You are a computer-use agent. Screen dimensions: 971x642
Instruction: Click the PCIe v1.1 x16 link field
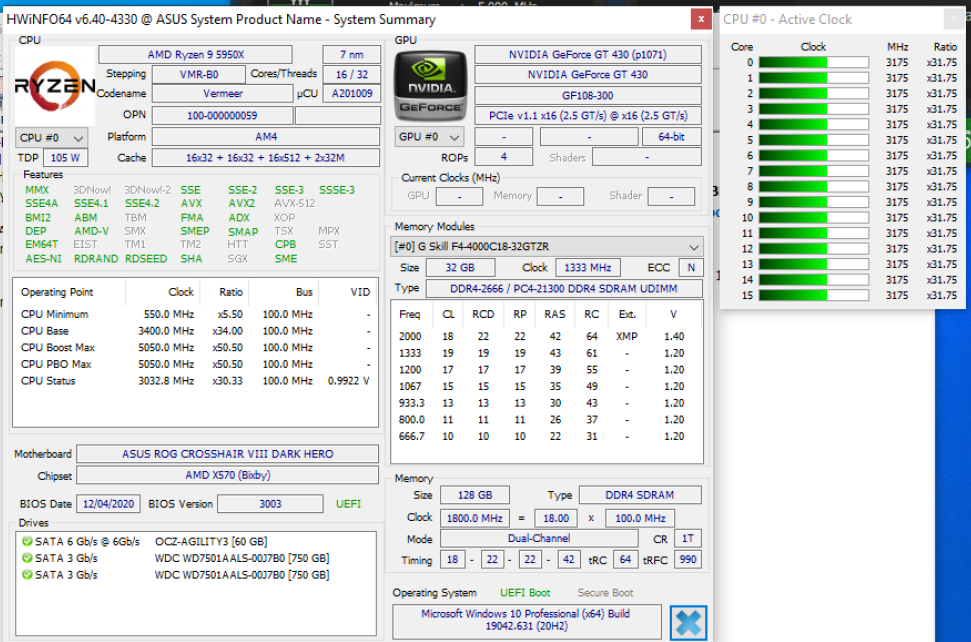pyautogui.click(x=588, y=116)
